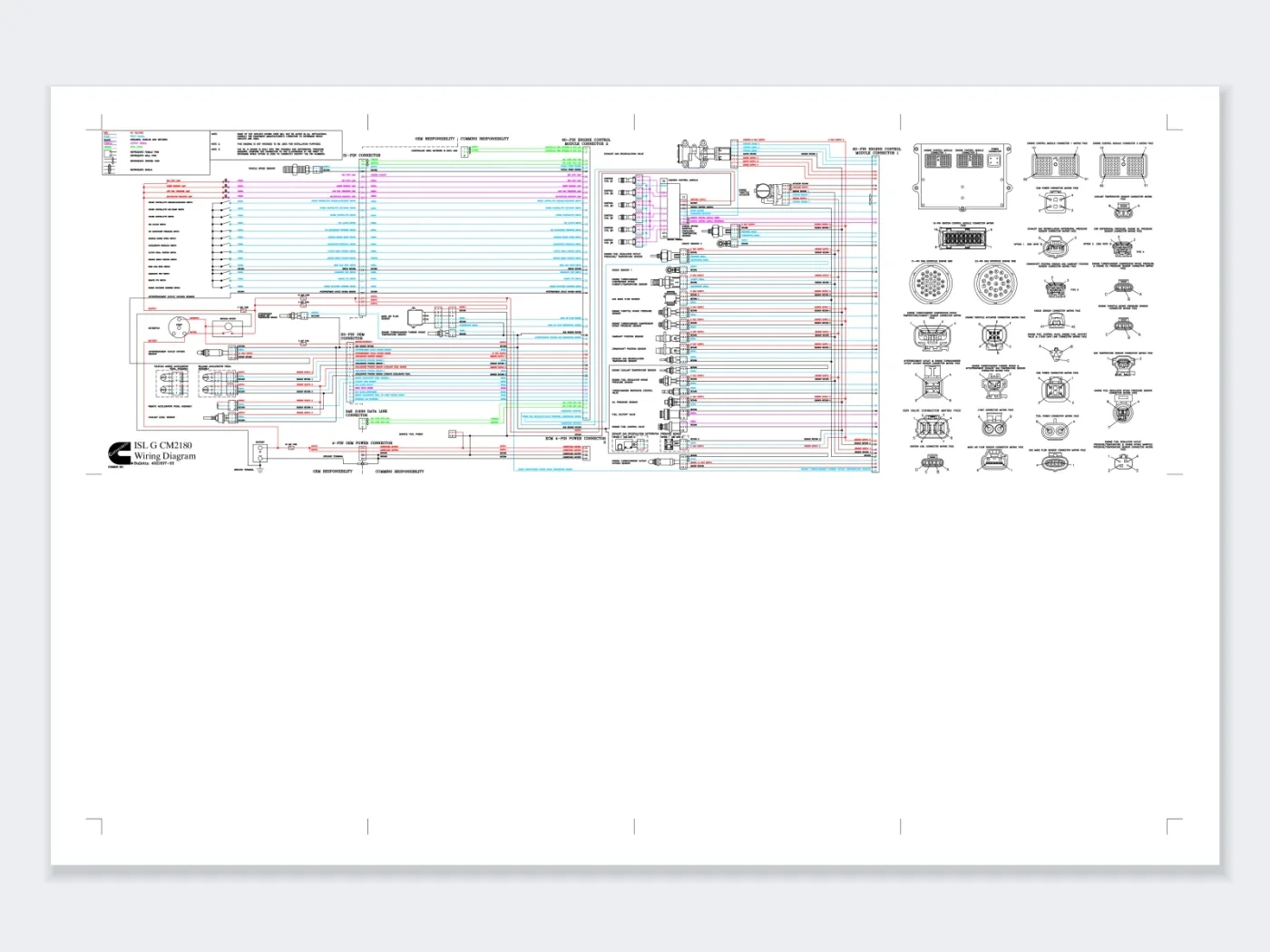Select the "4-PIN OEM POWER CONNECTOR" label

coord(362,443)
